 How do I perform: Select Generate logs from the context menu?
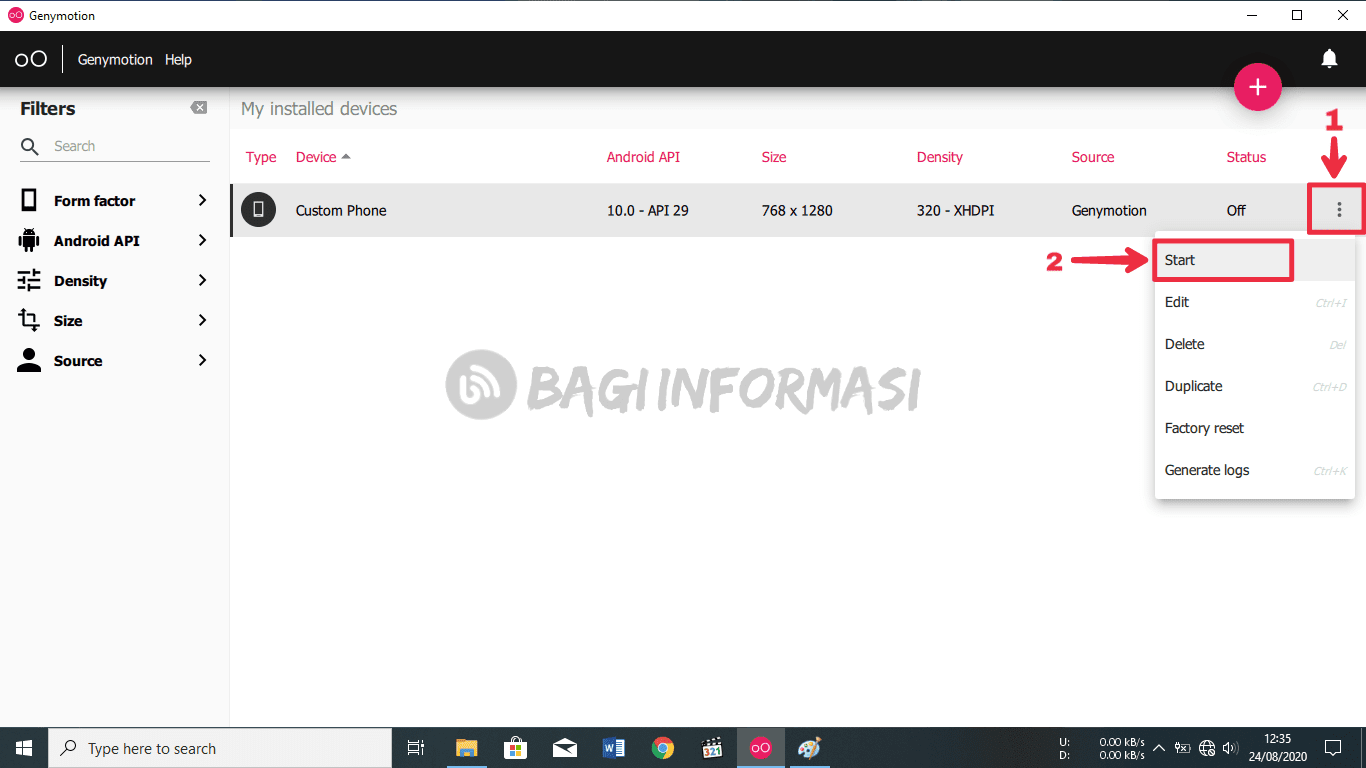click(1254, 470)
